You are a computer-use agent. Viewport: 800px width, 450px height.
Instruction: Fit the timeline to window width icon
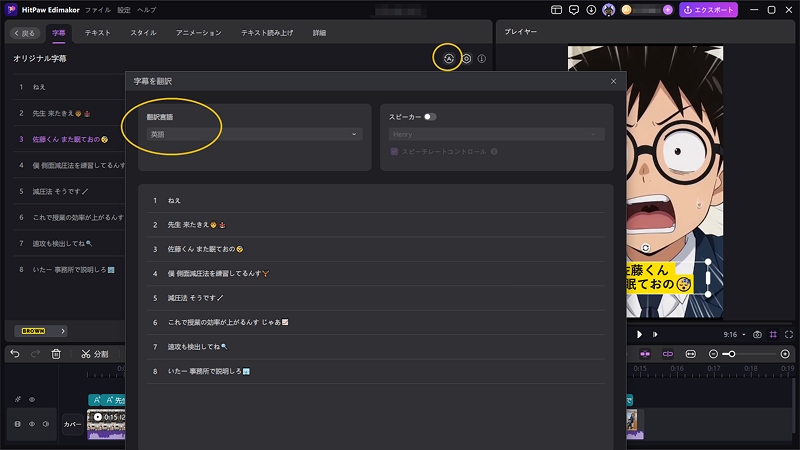690,354
